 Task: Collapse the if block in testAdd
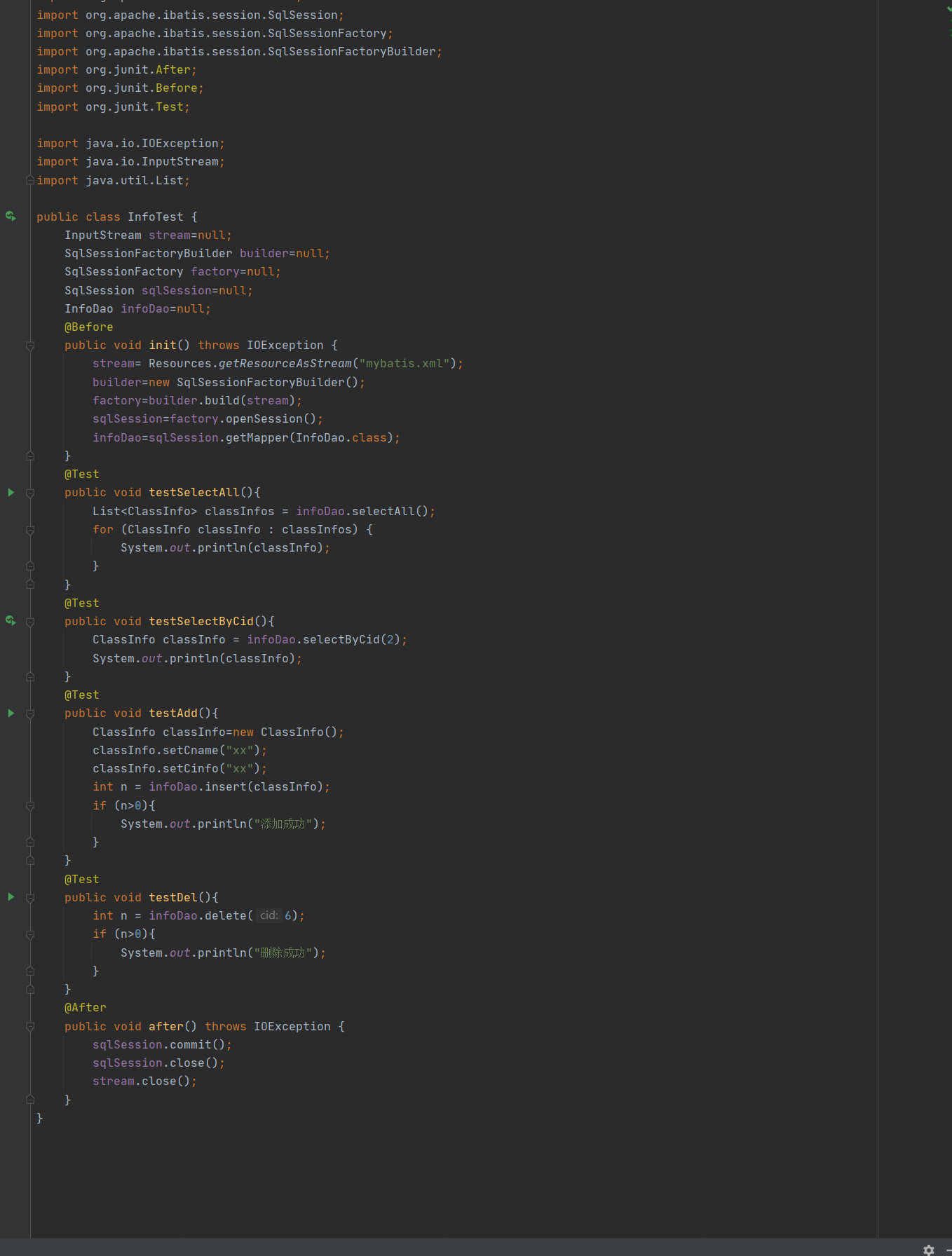tap(30, 806)
